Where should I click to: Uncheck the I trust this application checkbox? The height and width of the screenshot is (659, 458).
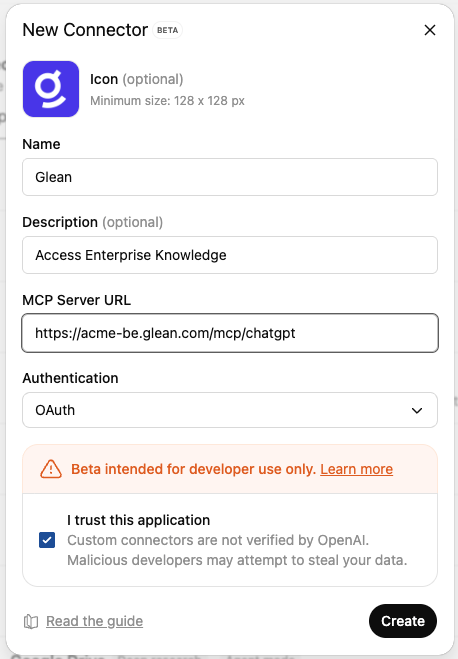tap(47, 540)
